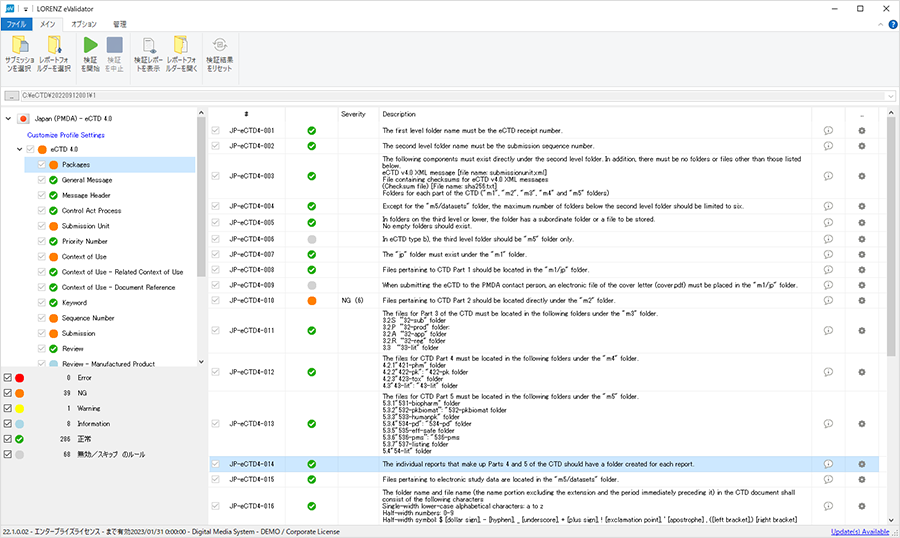Viewport: 900px width, 538px height.
Task: Toggle the Error filter checkbox
Action: pos(7,378)
